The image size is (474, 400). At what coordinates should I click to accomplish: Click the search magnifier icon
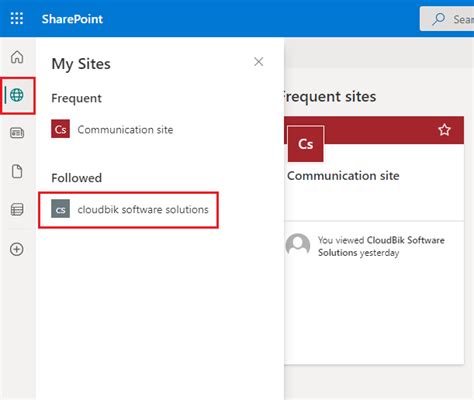pyautogui.click(x=439, y=19)
